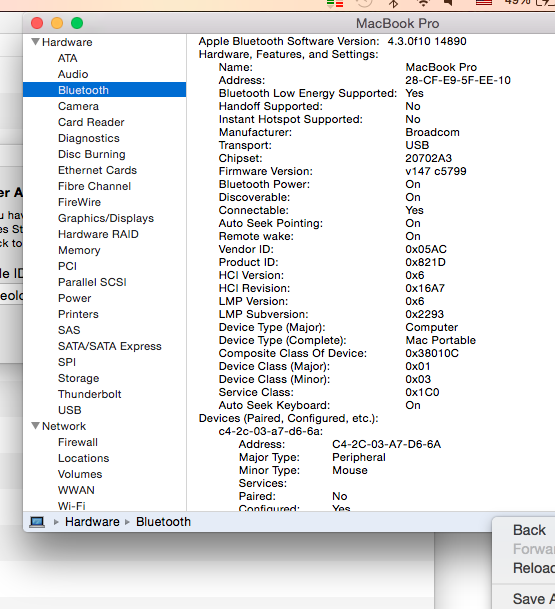Open Parallel SCSI in the sidebar

pos(92,282)
